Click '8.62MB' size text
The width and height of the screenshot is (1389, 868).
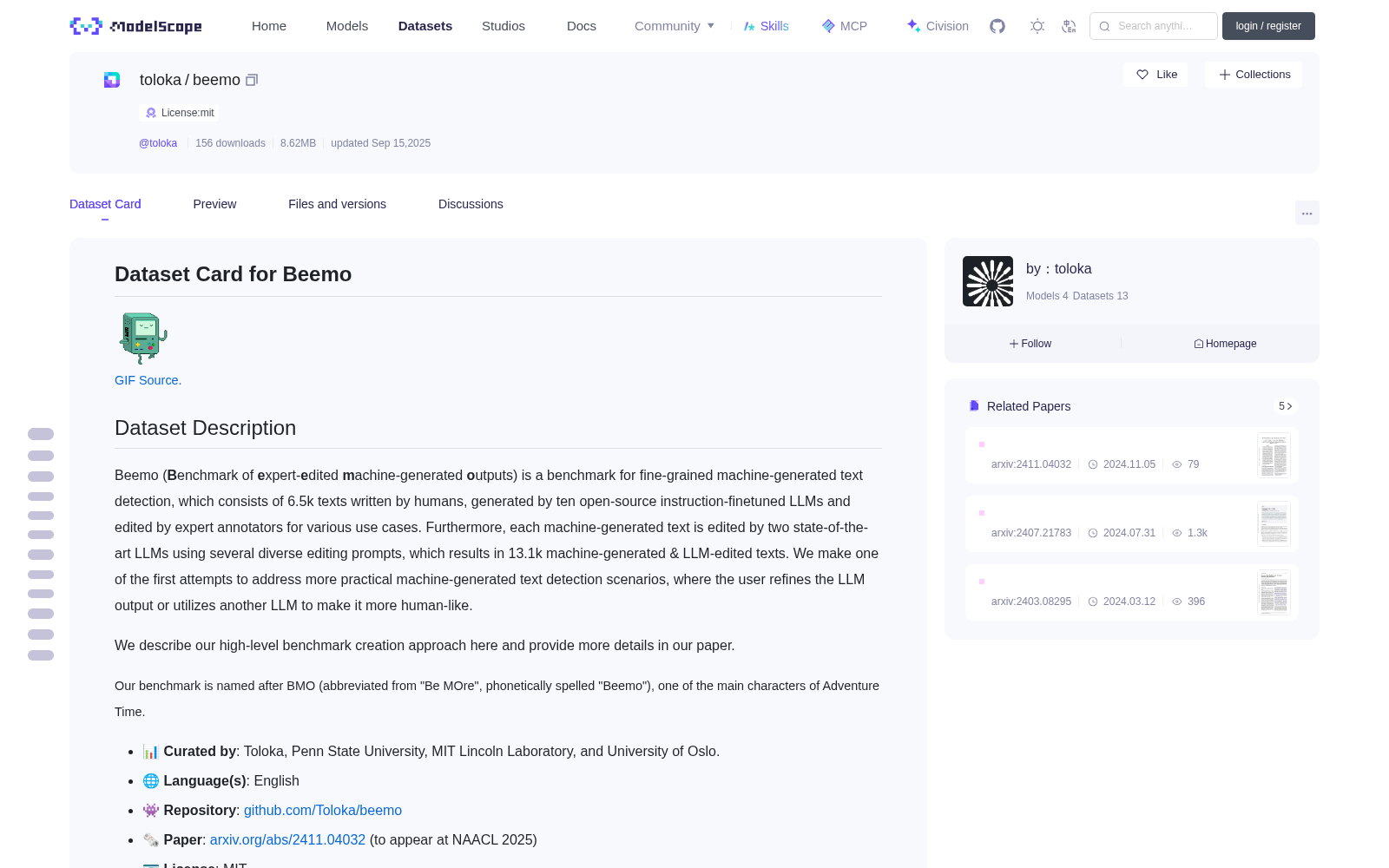pos(298,143)
